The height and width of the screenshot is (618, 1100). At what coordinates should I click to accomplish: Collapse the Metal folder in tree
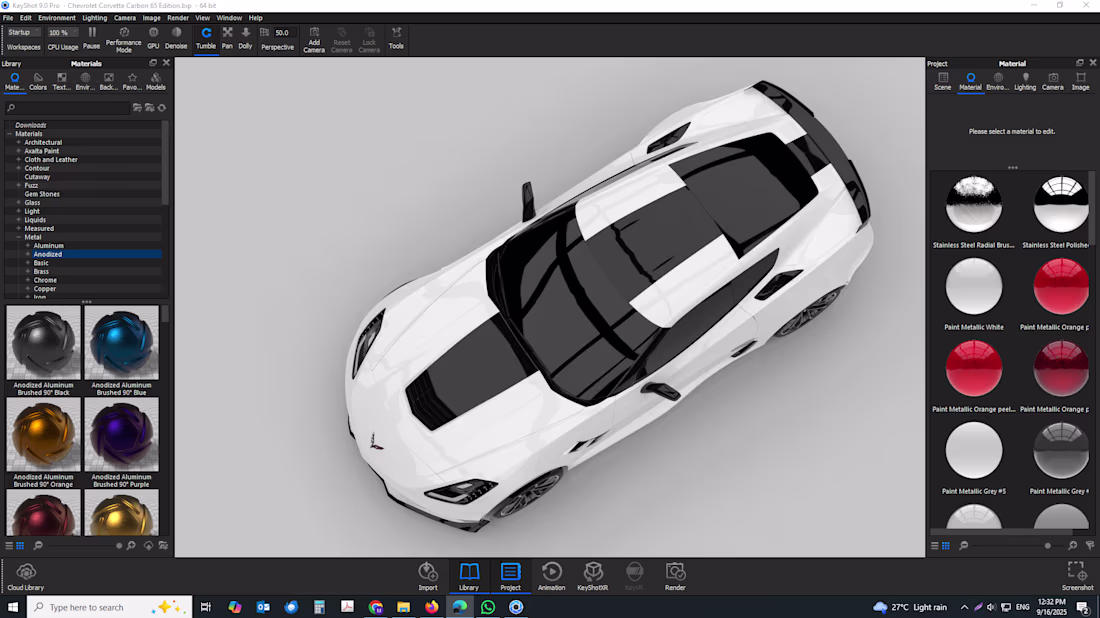(x=18, y=237)
